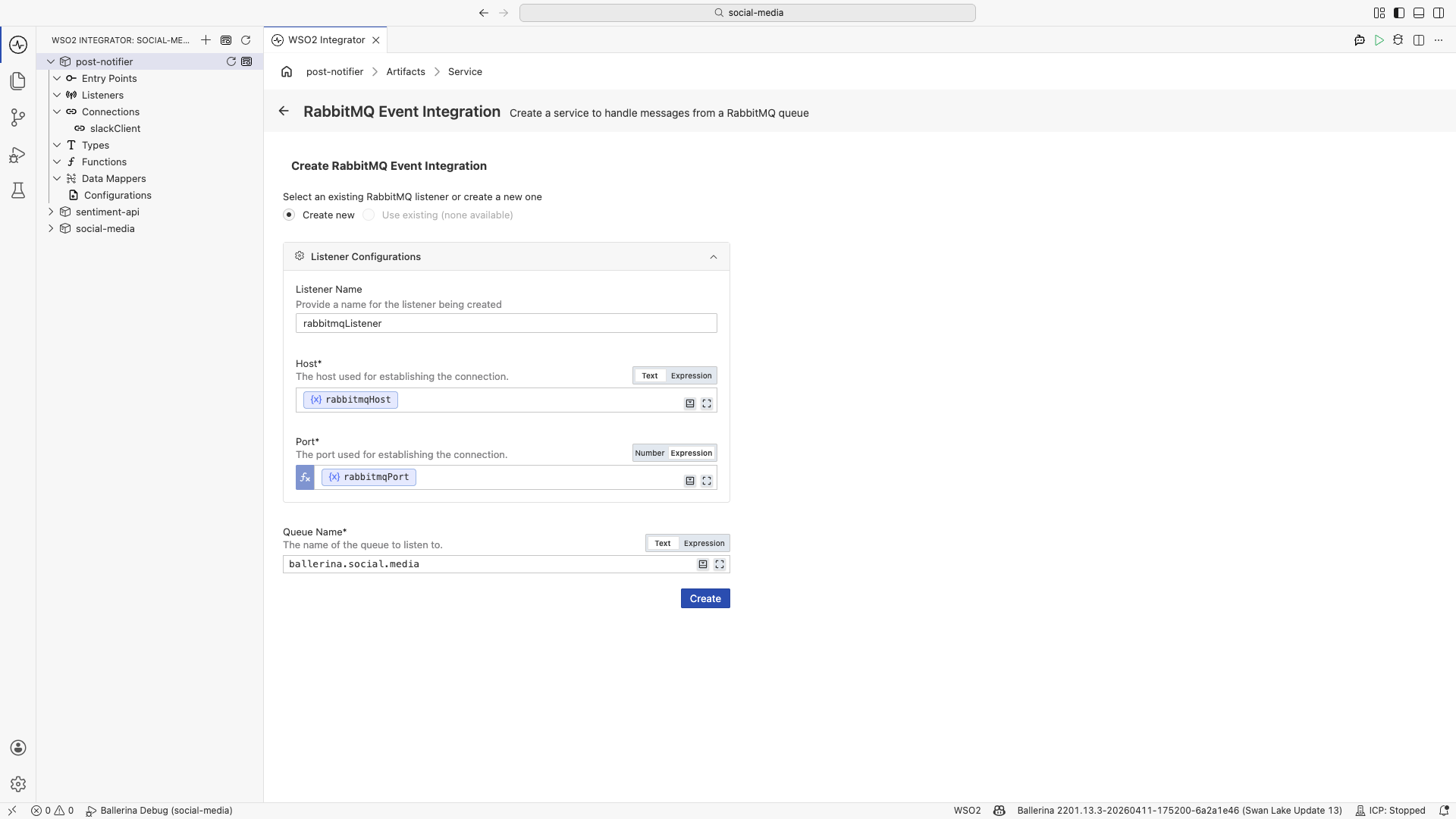Collapse the Connections tree node
Screen dimensions: 1456x819
point(57,111)
